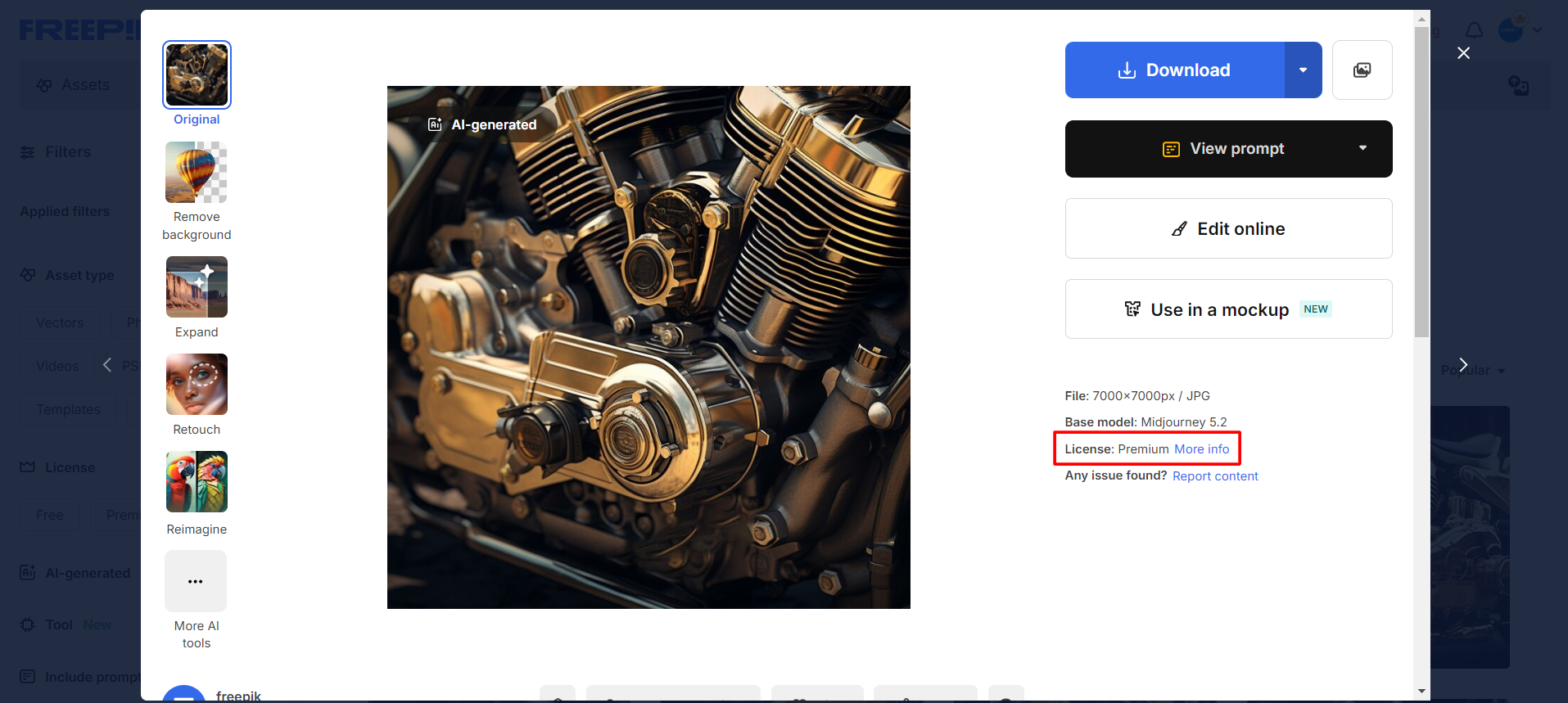Choose the Remove background tool

(x=197, y=173)
